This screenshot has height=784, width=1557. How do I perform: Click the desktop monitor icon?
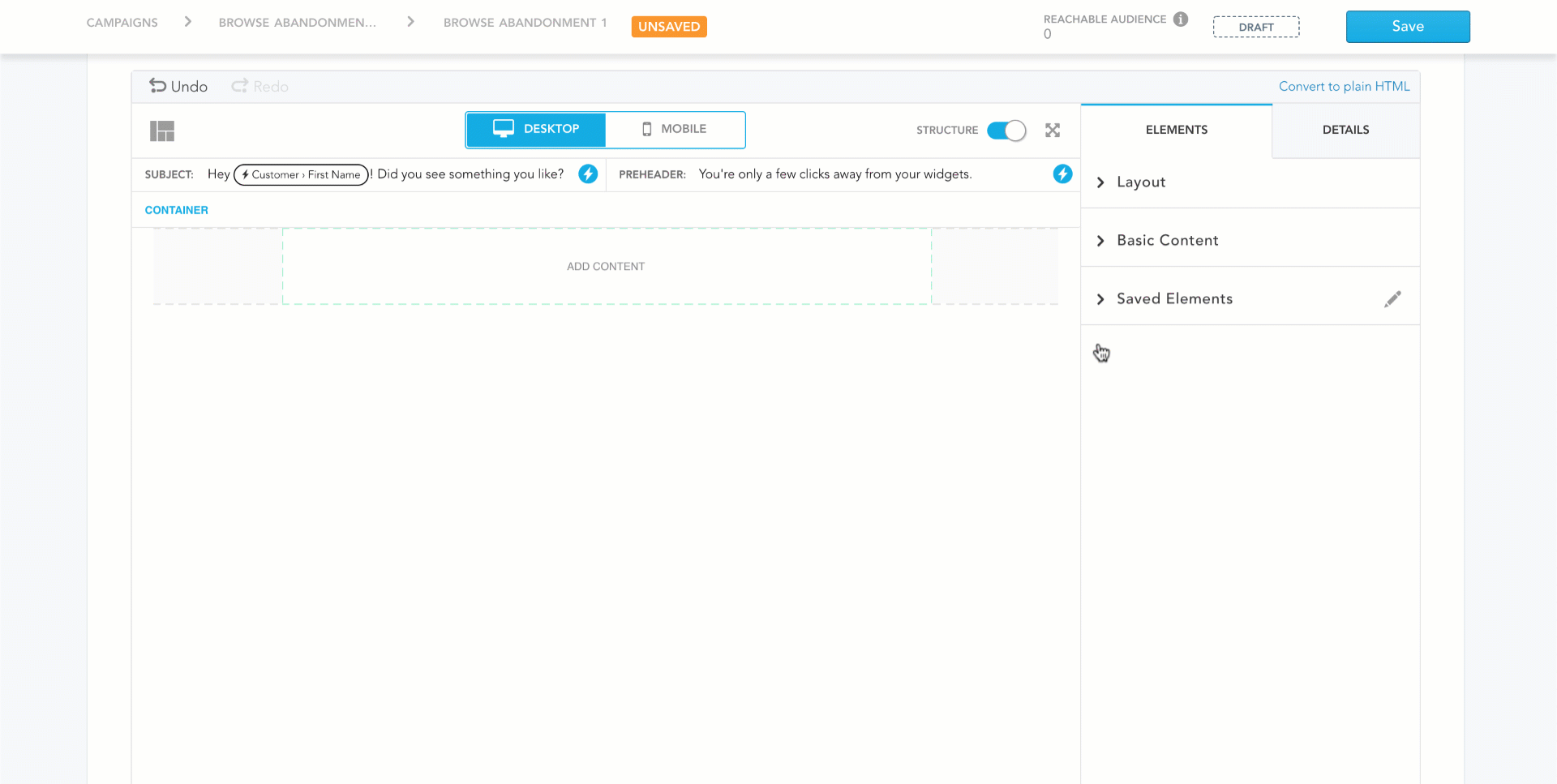pos(504,129)
